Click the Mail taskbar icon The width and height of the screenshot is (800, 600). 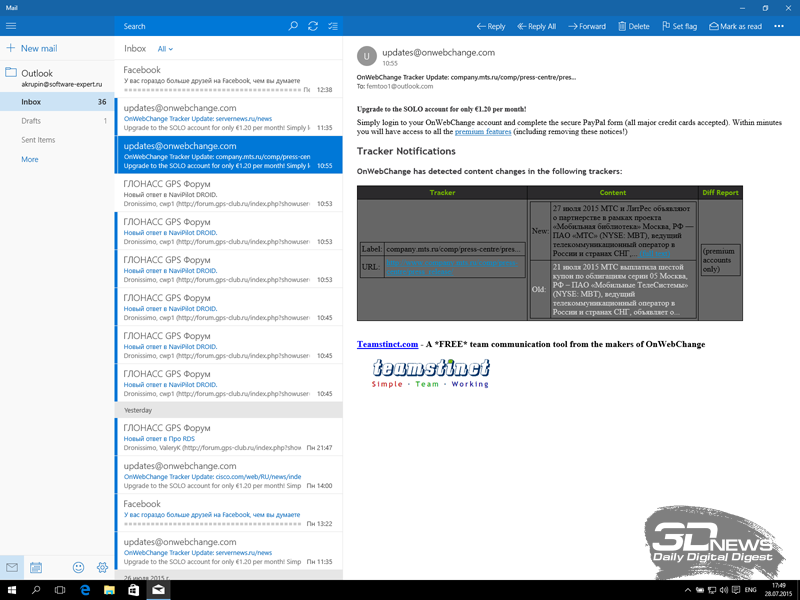[x=158, y=590]
